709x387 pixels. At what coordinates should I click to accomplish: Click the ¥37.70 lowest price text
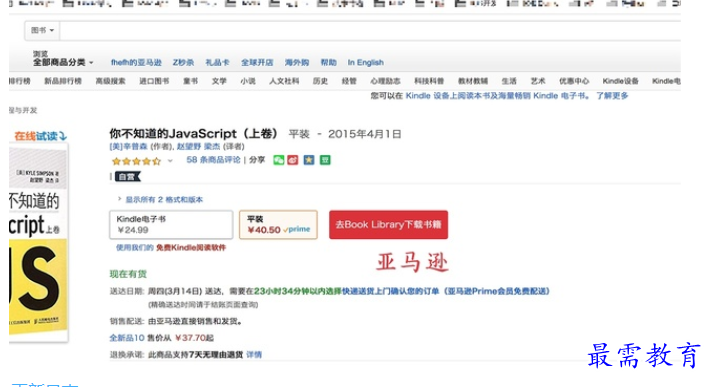coord(190,338)
